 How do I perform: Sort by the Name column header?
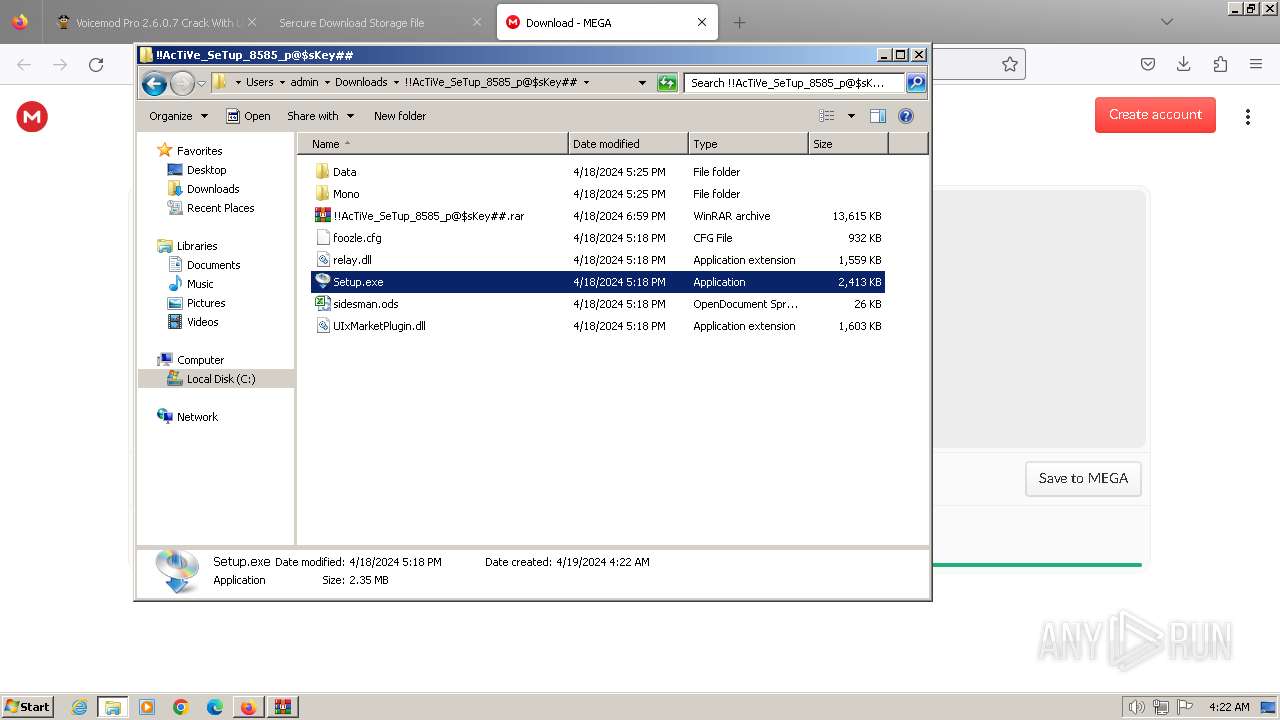pos(433,144)
